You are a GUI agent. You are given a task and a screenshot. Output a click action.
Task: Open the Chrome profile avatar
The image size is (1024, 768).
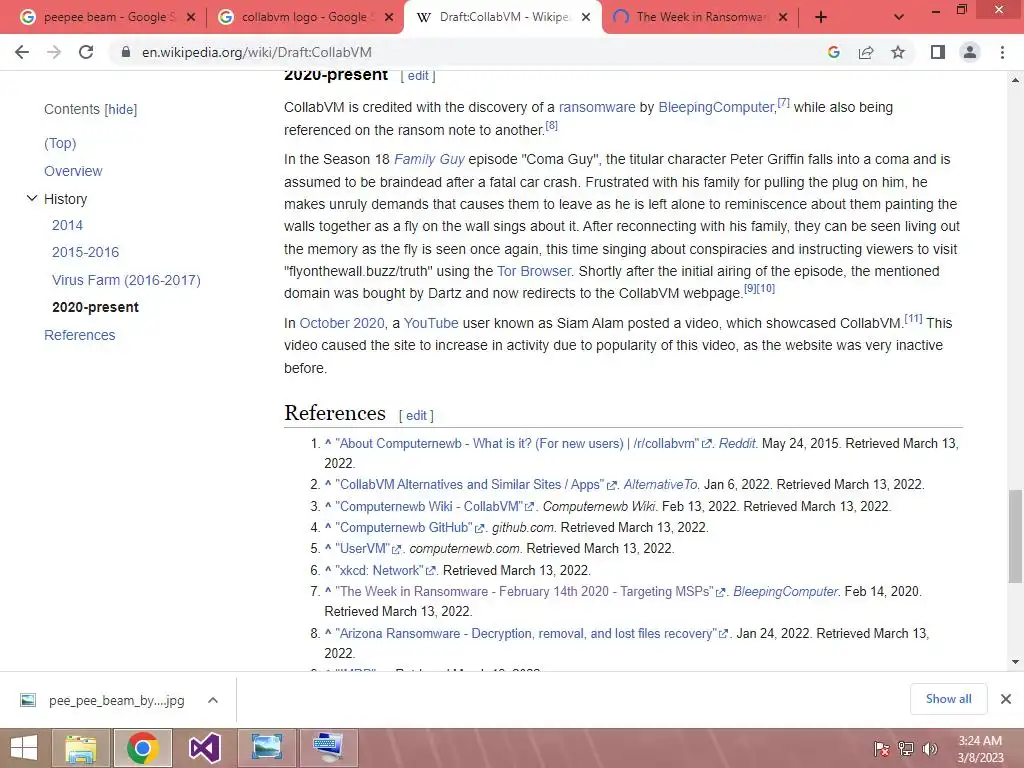click(x=970, y=52)
